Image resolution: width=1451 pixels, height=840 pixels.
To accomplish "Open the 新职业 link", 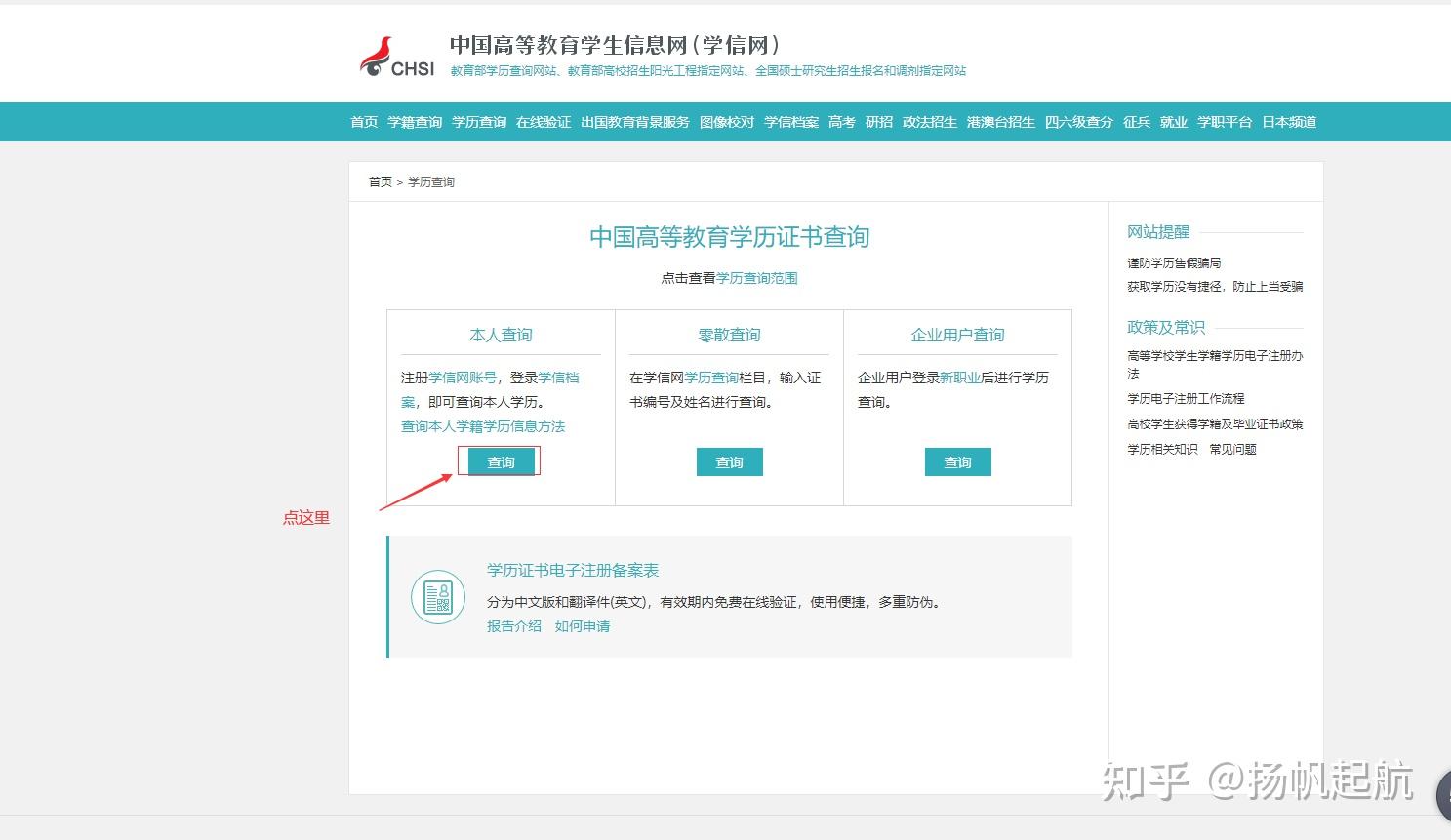I will [x=960, y=378].
